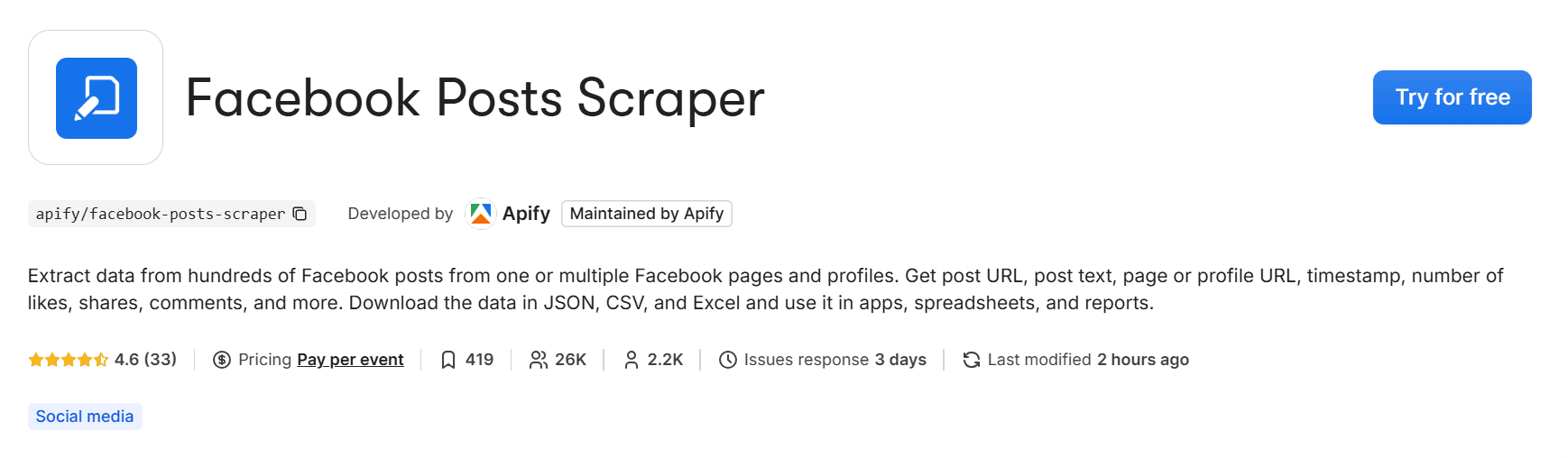
Task: Open the Apify developer profile link
Action: pyautogui.click(x=526, y=214)
